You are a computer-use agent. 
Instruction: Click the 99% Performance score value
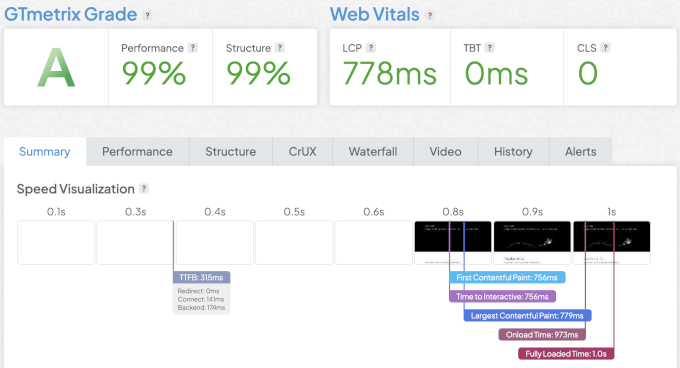(154, 73)
